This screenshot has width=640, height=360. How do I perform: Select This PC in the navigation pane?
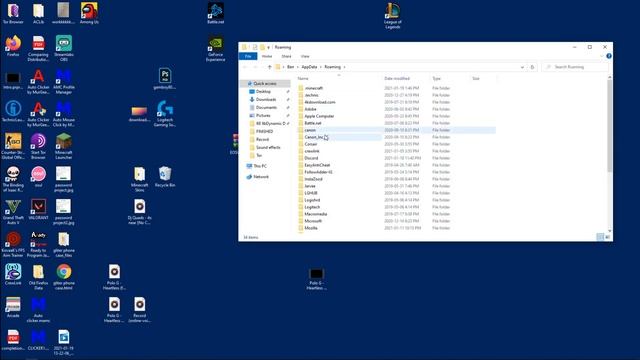point(260,166)
